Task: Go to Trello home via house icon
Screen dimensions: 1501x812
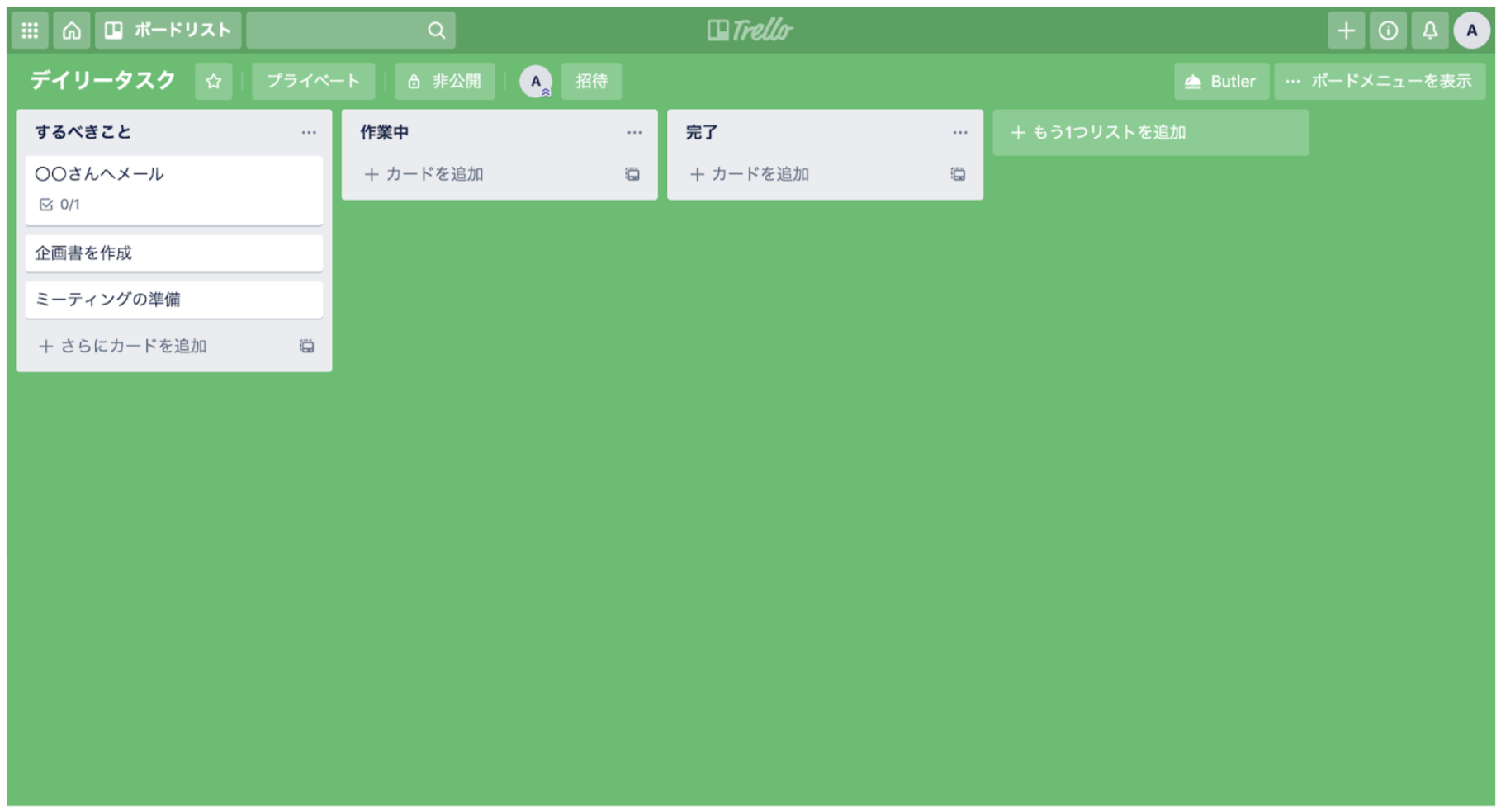Action: [x=72, y=31]
